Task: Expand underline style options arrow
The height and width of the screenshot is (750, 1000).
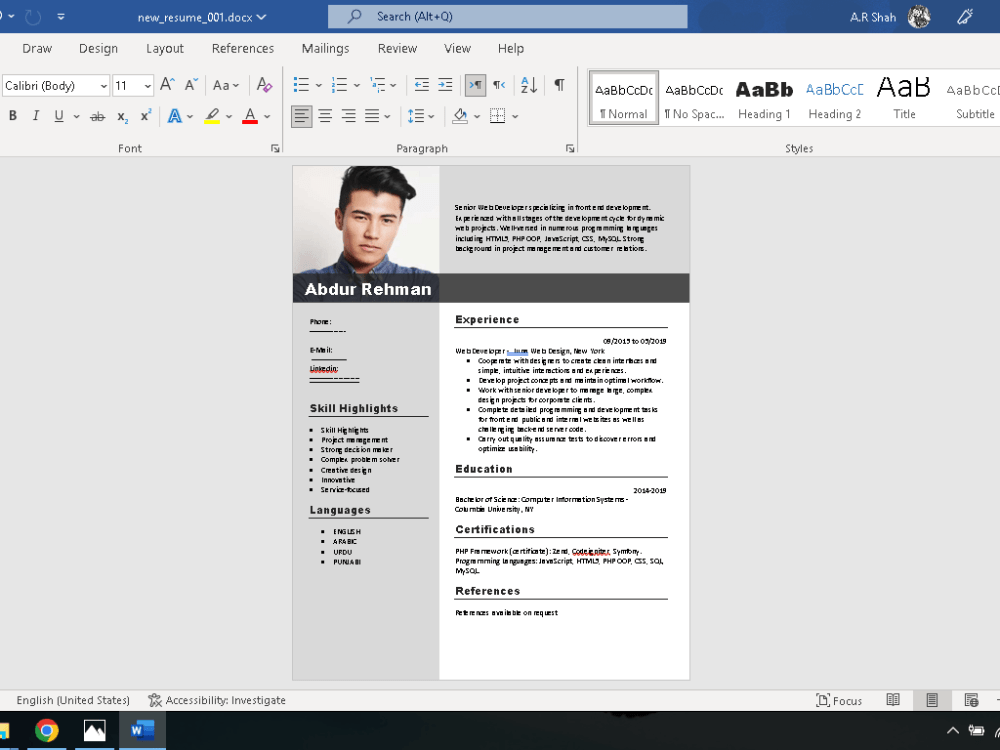Action: point(77,116)
